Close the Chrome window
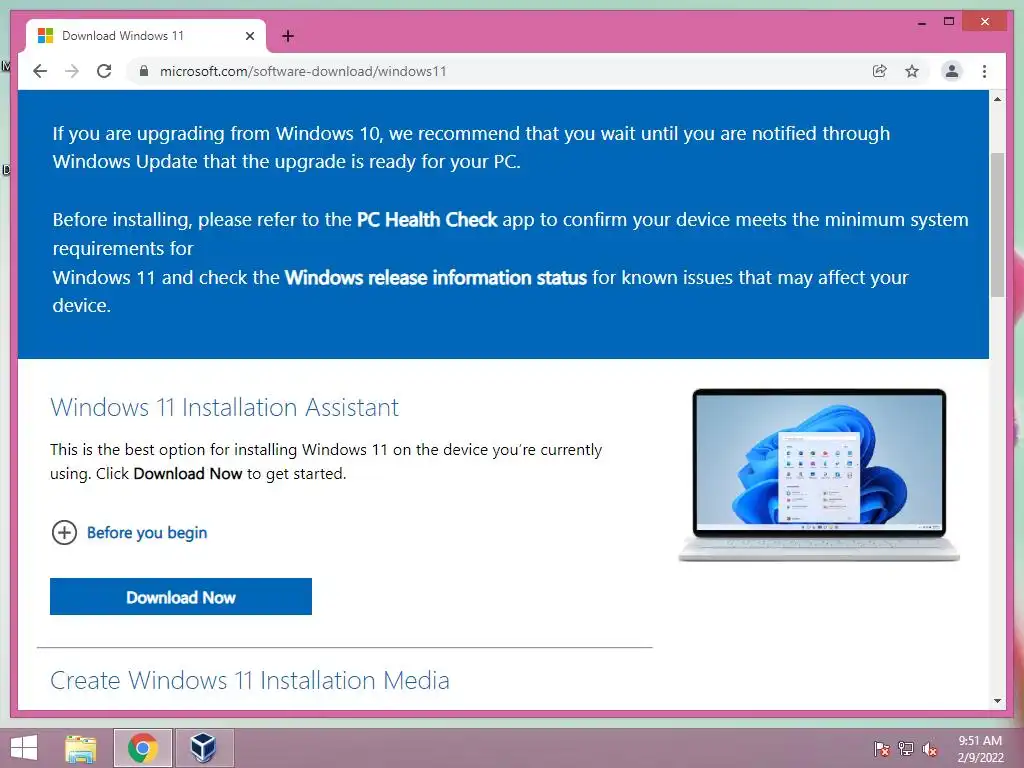Screen dimensions: 1024x768 [985, 22]
